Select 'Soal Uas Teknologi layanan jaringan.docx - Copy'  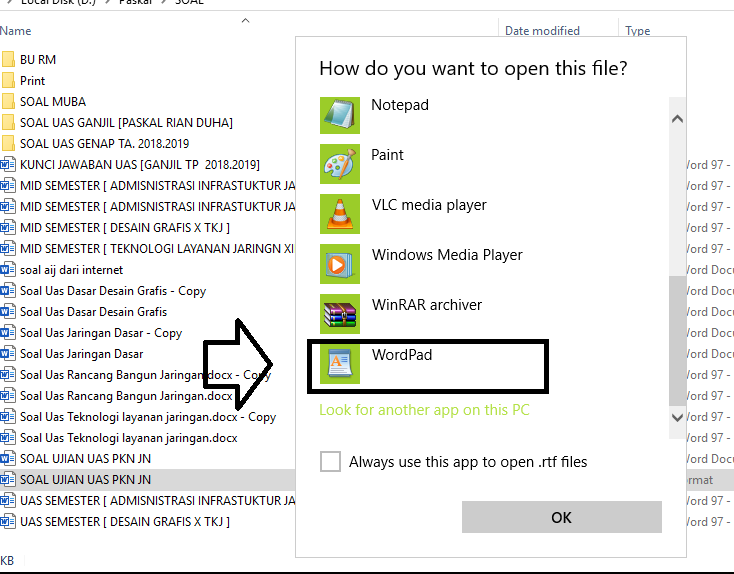(x=148, y=417)
